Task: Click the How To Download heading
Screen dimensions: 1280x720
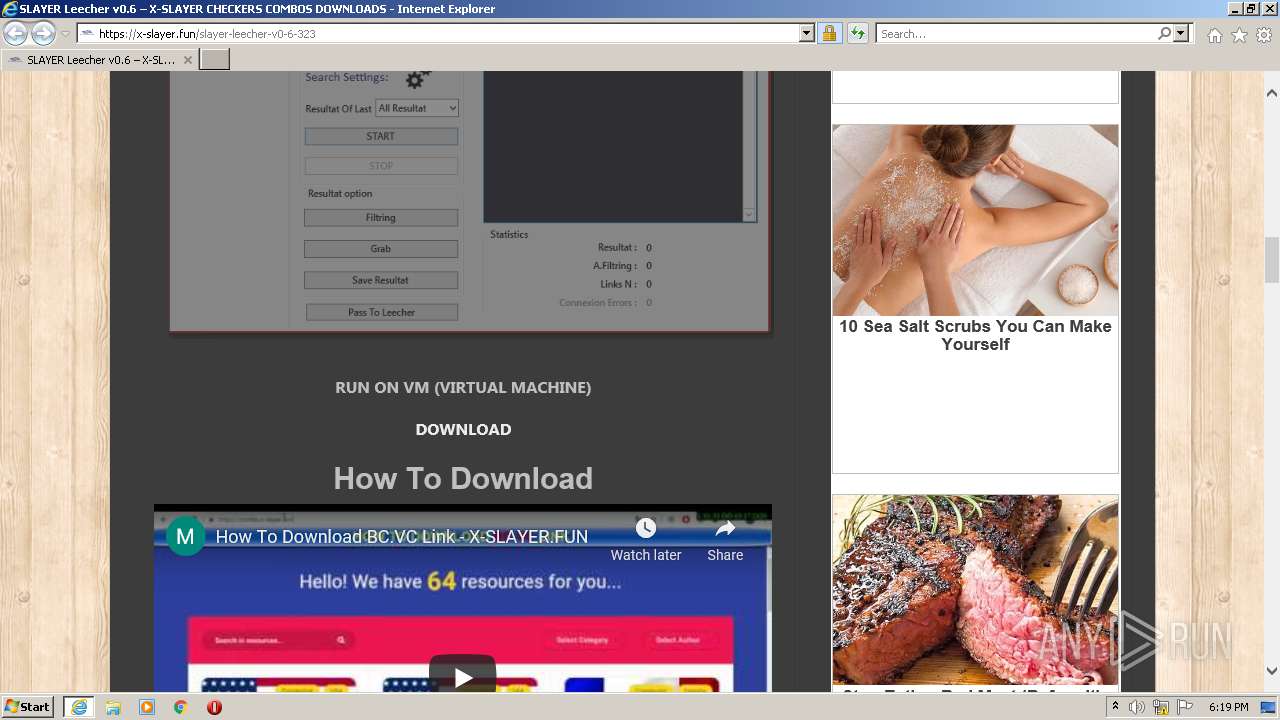Action: pos(463,478)
